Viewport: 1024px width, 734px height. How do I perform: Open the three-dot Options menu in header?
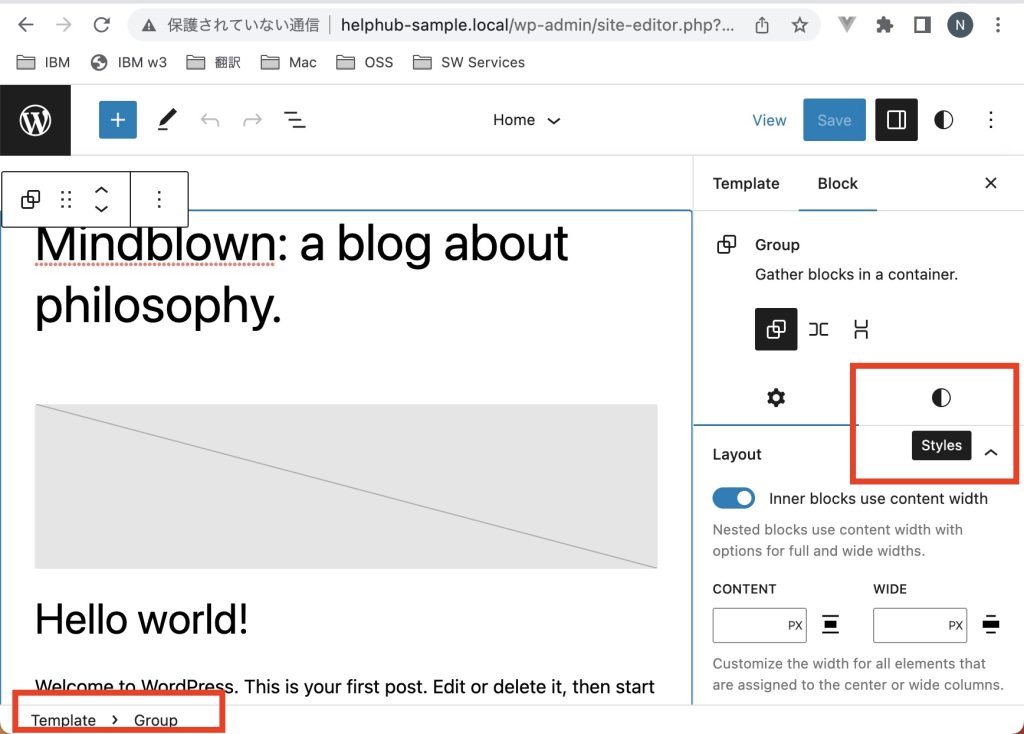click(990, 120)
